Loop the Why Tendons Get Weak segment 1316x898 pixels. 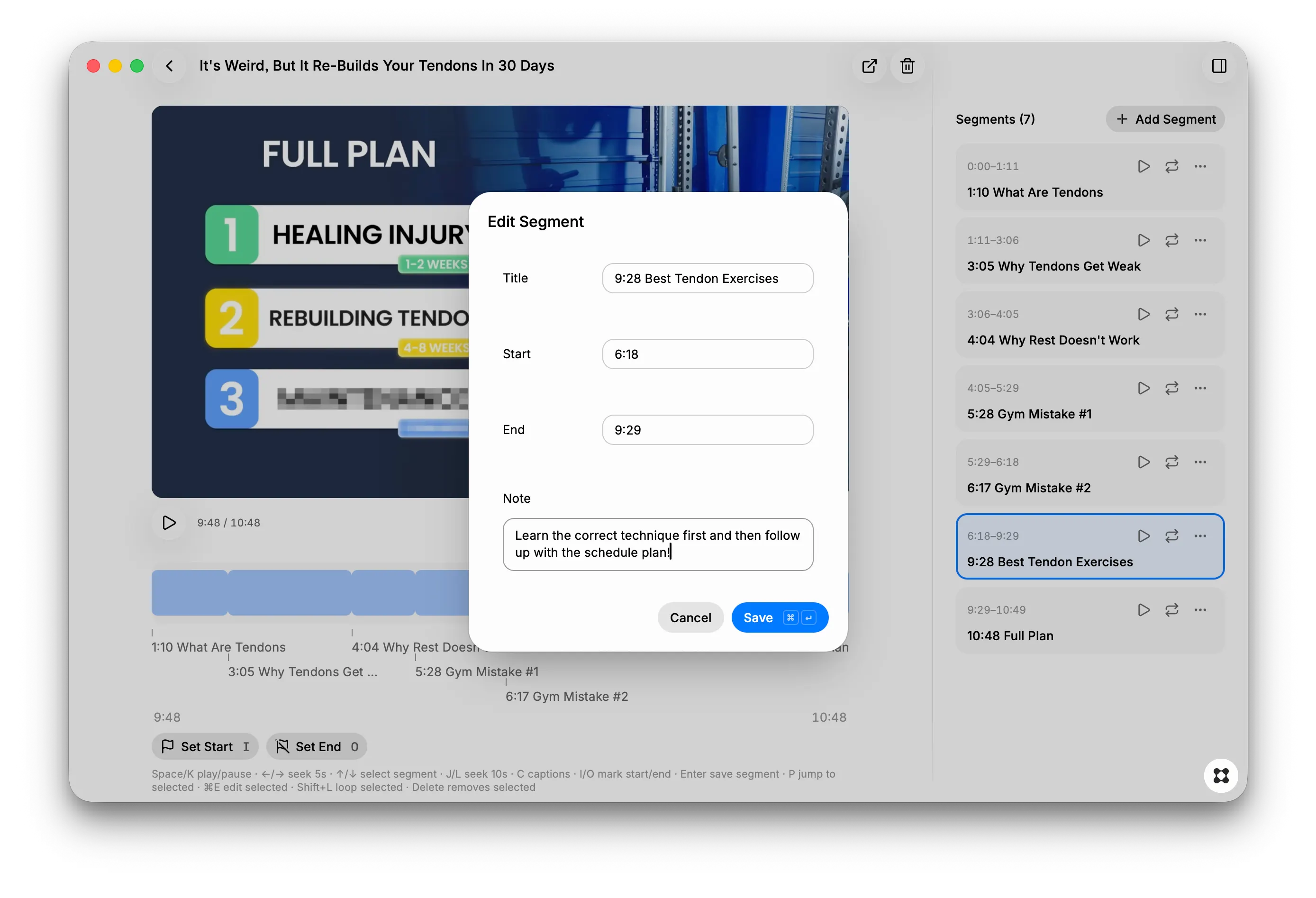click(1171, 240)
